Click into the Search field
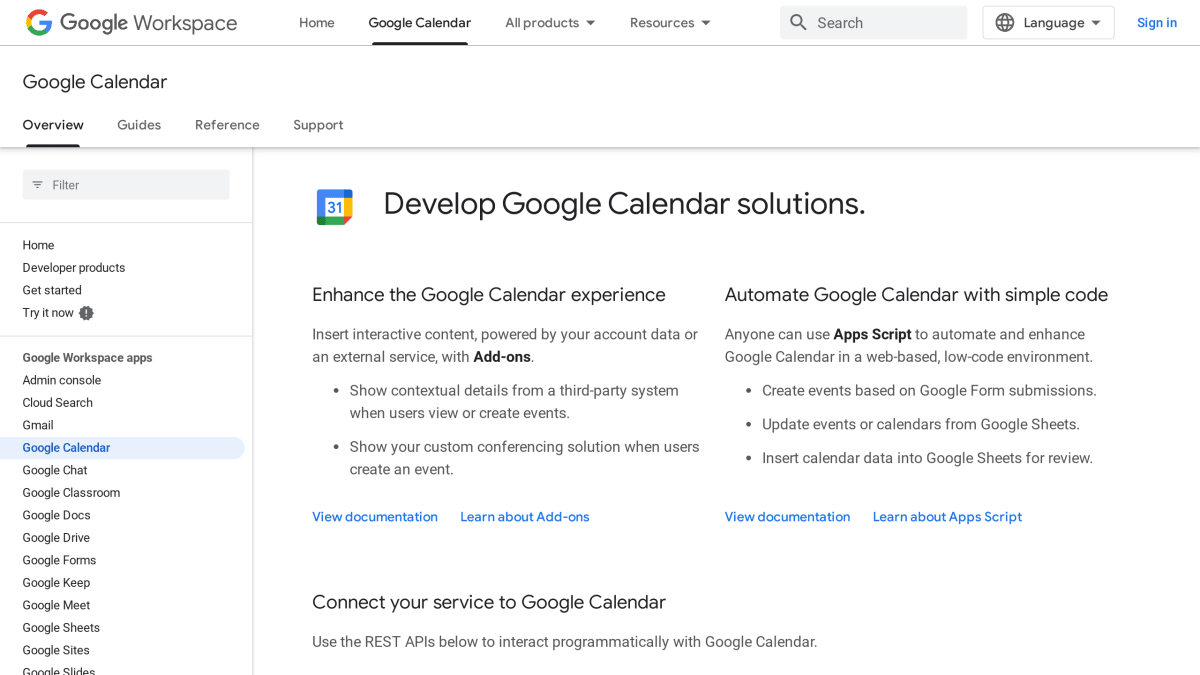1200x675 pixels. [873, 22]
